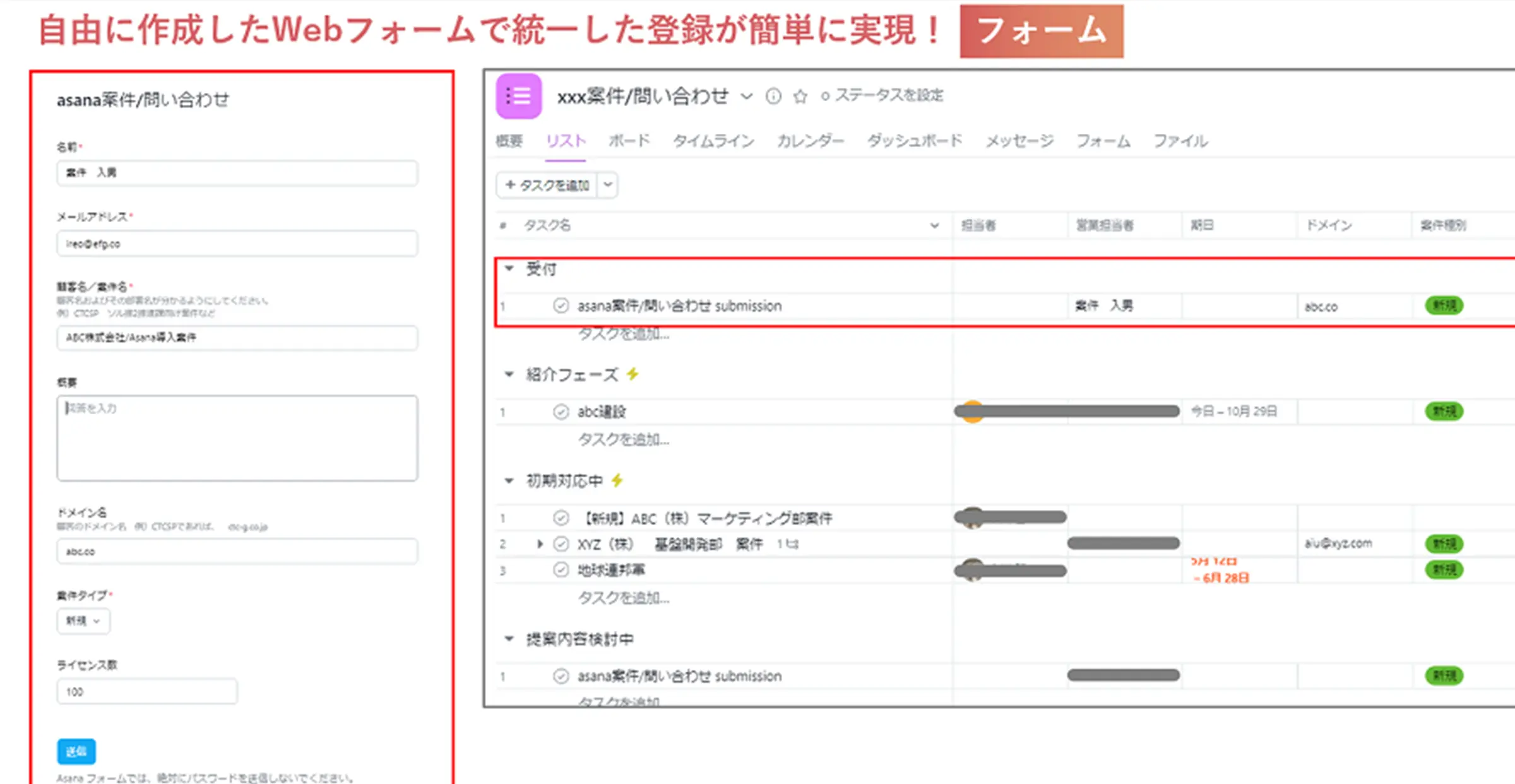Open タスク名 column header dropdown arrow

(934, 225)
